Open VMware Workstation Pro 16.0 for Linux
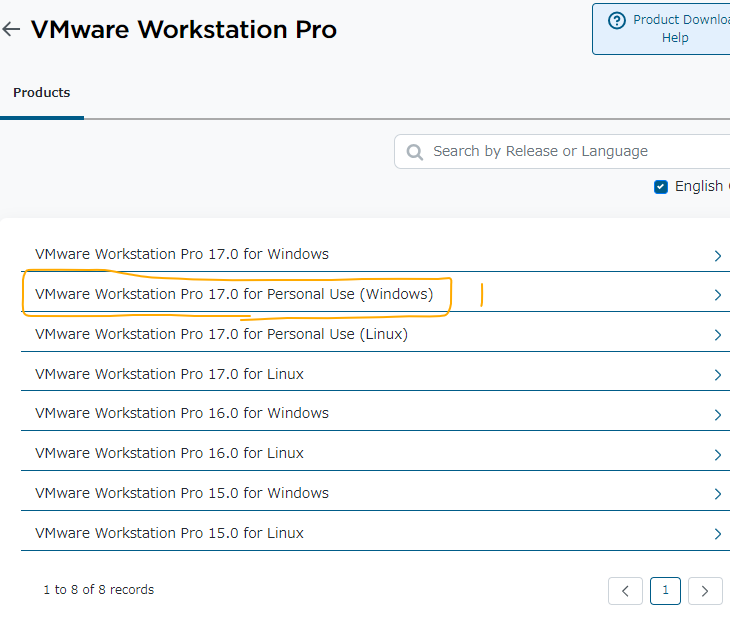 pyautogui.click(x=169, y=453)
